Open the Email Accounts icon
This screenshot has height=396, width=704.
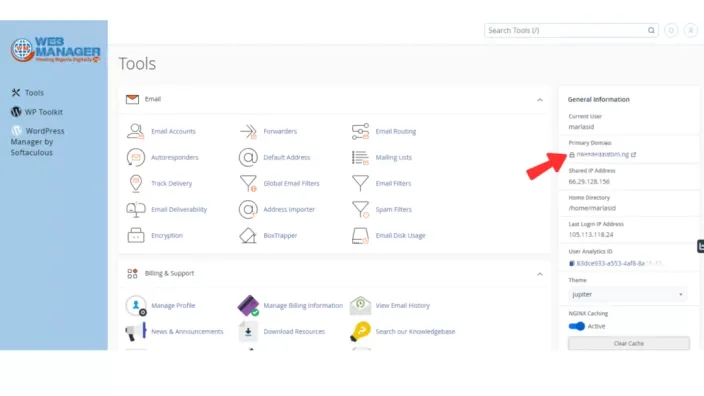(136, 131)
